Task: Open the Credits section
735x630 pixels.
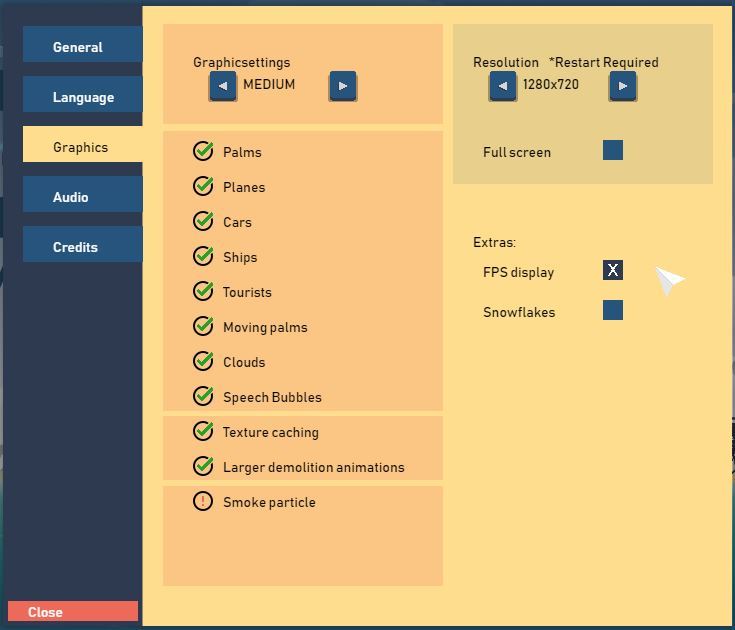Action: point(82,247)
